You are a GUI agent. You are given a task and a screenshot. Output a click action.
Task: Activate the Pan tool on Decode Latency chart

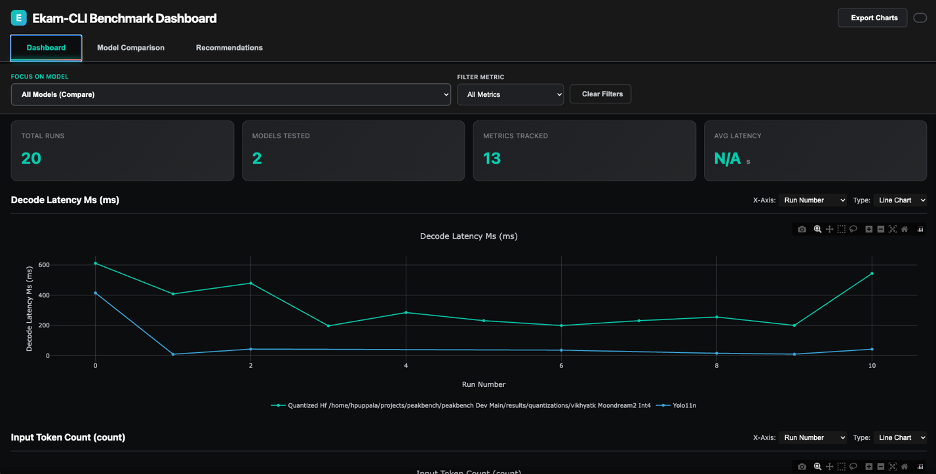point(829,229)
